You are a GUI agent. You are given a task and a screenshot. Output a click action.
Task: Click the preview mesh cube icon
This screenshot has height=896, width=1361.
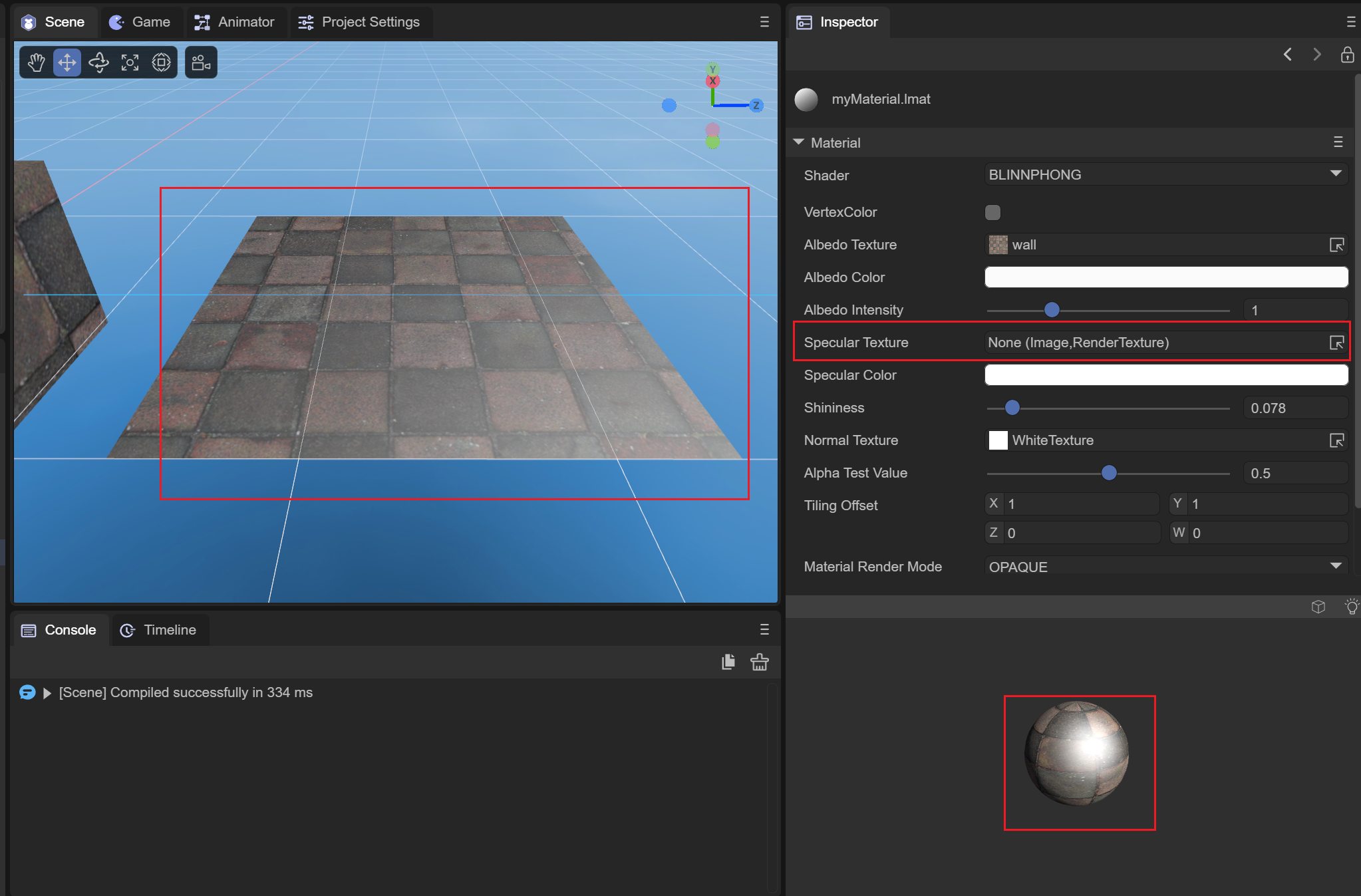click(1318, 607)
